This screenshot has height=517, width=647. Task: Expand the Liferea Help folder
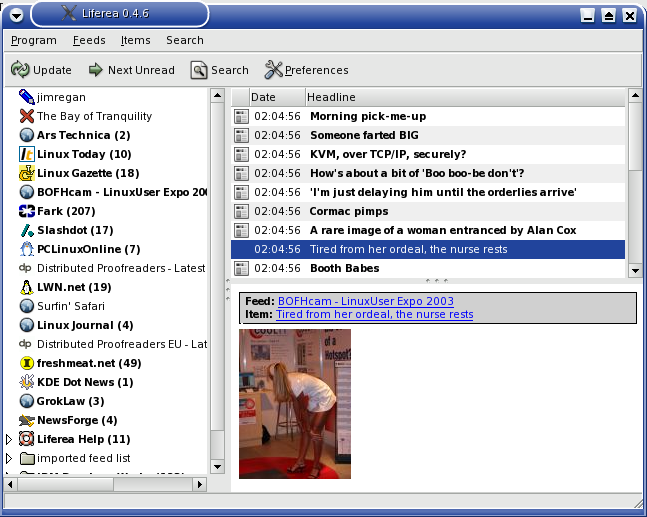tap(10, 439)
